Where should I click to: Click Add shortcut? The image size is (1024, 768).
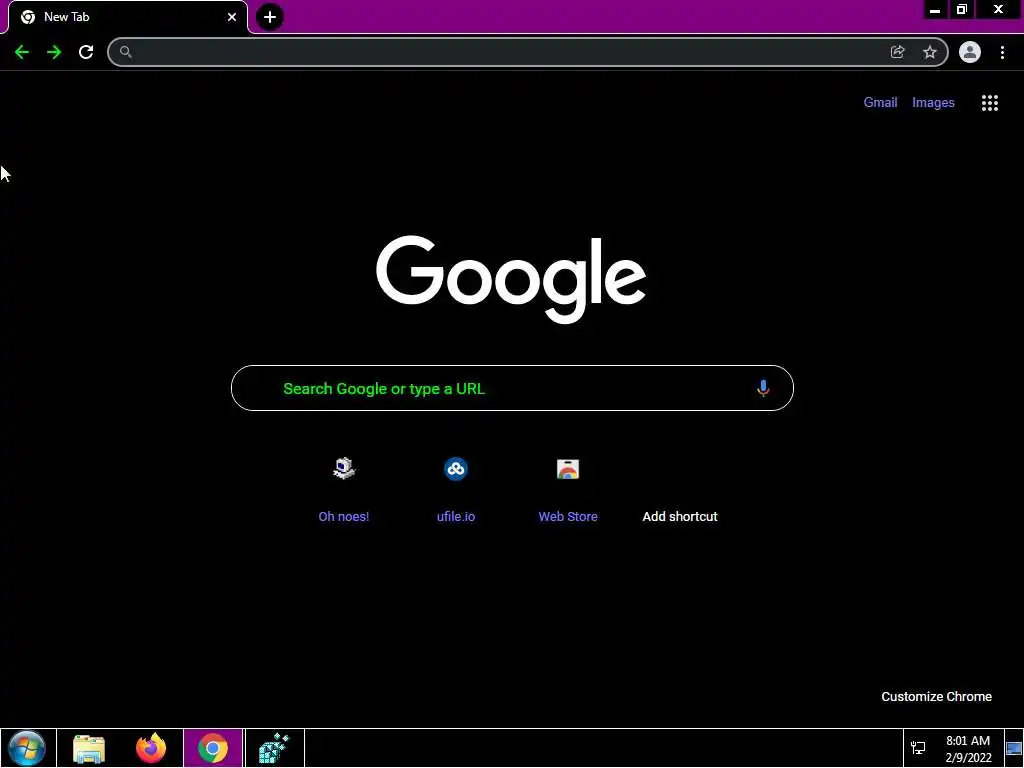(680, 517)
